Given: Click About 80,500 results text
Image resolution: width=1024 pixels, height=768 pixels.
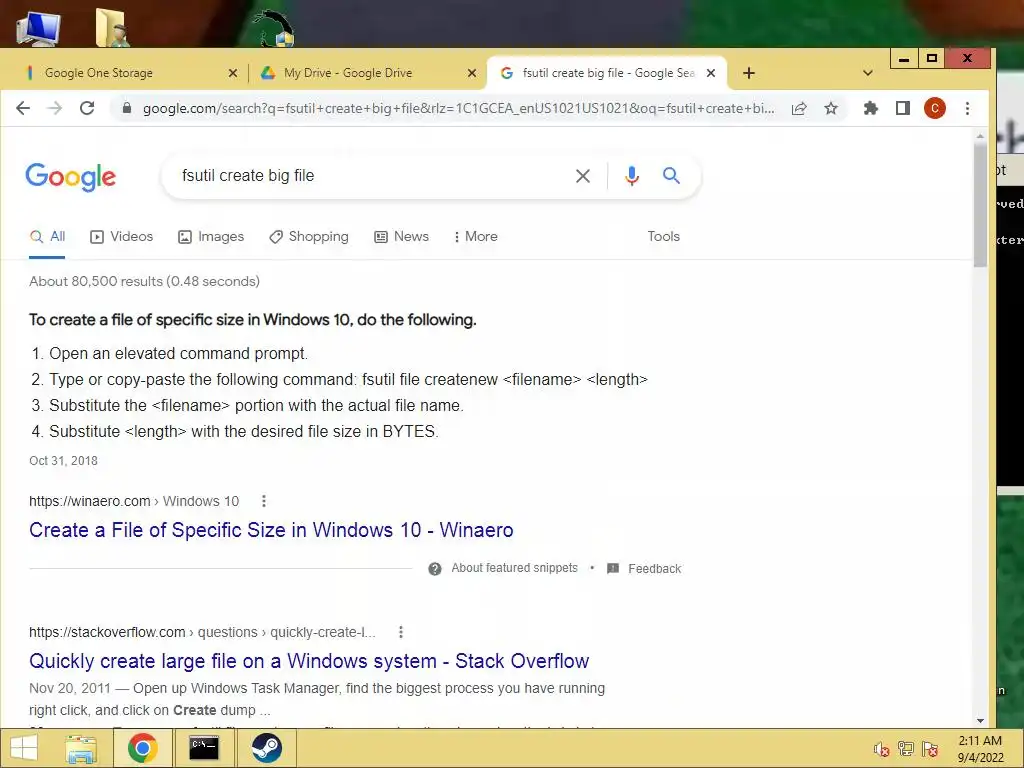Looking at the screenshot, I should coord(144,281).
